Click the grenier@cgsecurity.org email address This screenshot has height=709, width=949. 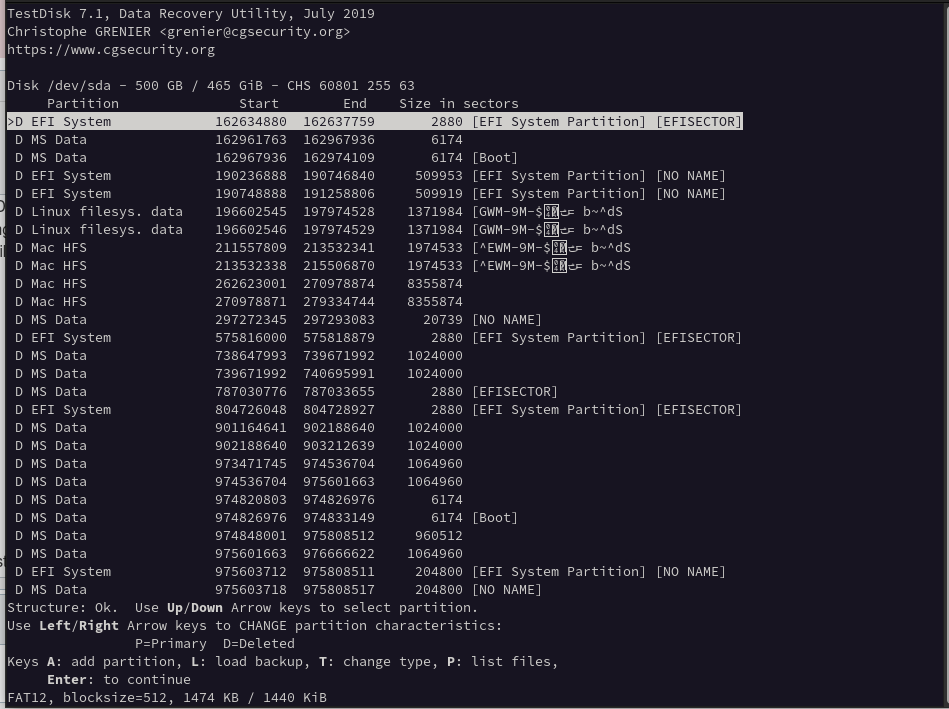(255, 31)
